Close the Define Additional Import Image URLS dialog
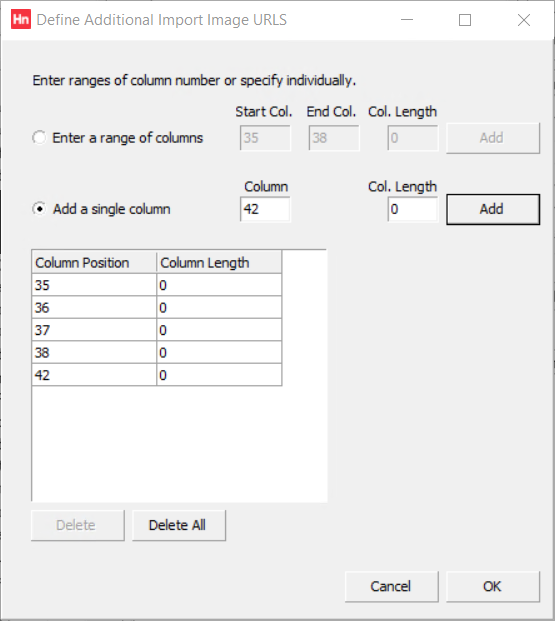555x621 pixels. [524, 20]
